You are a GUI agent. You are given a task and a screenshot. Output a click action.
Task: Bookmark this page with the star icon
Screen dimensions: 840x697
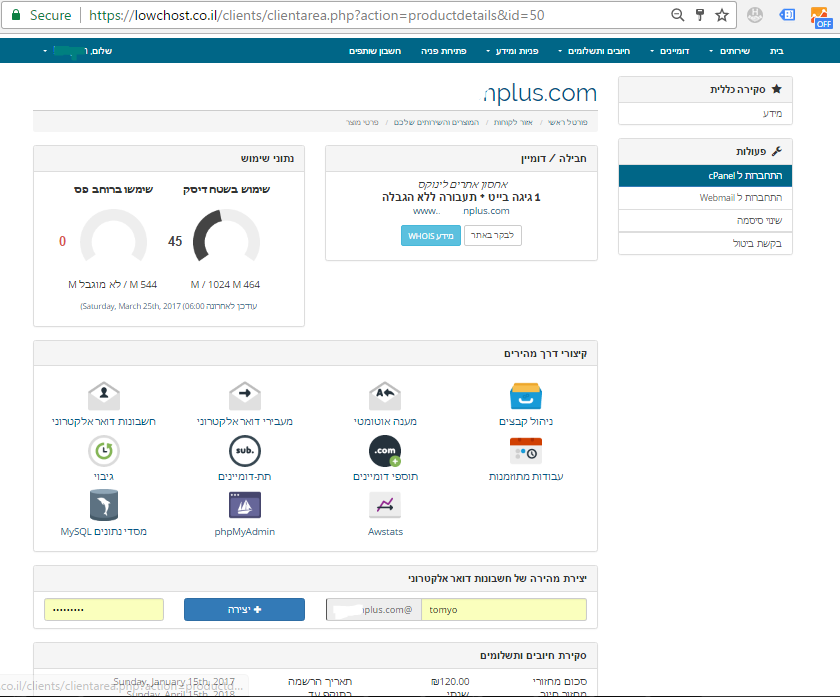click(721, 16)
